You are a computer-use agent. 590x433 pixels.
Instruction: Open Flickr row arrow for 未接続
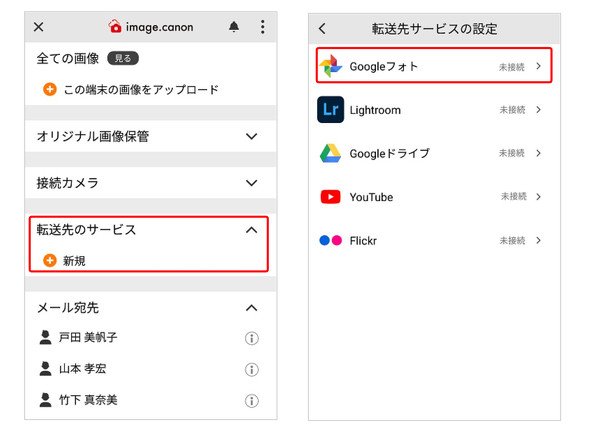(538, 240)
